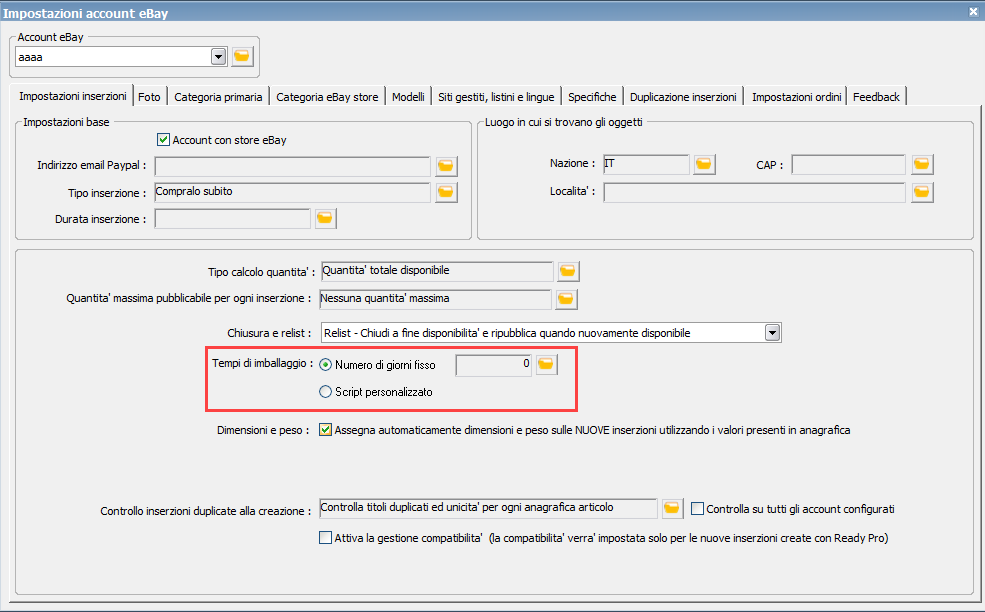Toggle Account con store eBay checkbox
The width and height of the screenshot is (985, 612).
pyautogui.click(x=163, y=139)
